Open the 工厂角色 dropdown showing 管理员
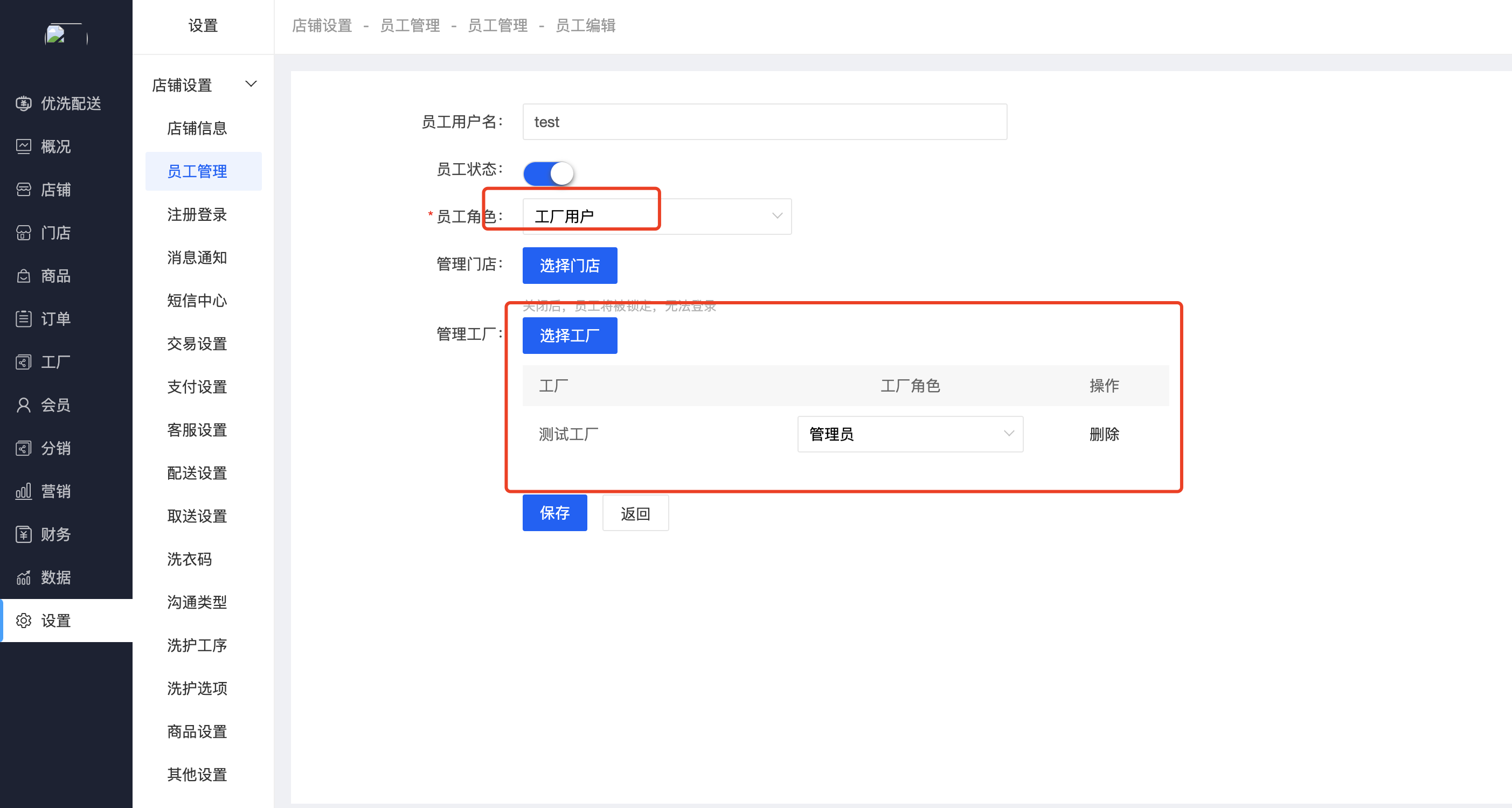The image size is (1512, 808). 909,434
